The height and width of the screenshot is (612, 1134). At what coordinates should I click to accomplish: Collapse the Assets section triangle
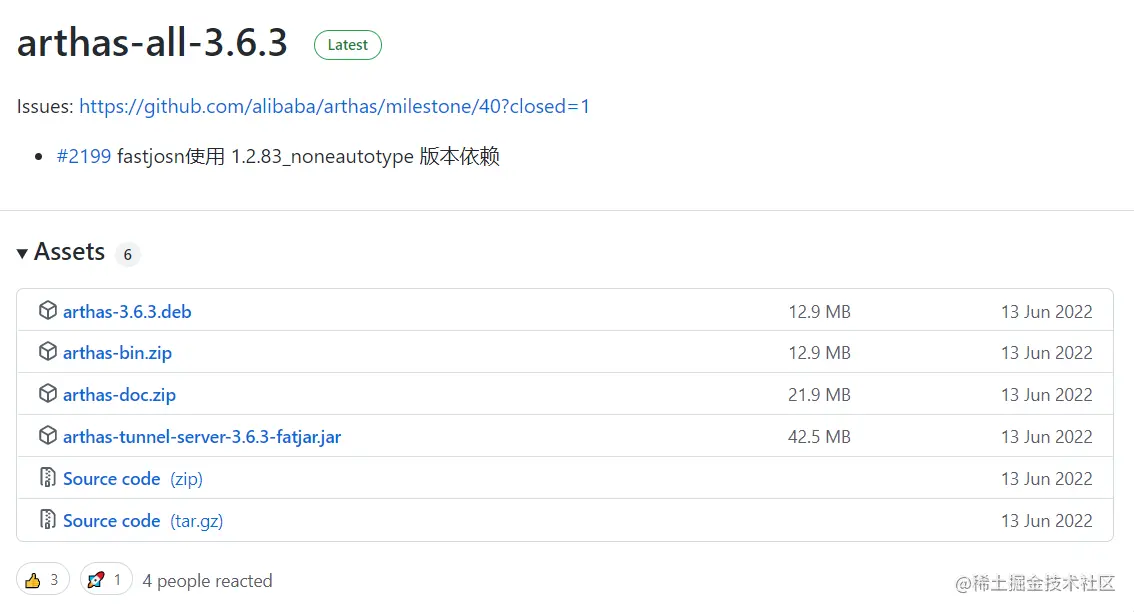22,253
